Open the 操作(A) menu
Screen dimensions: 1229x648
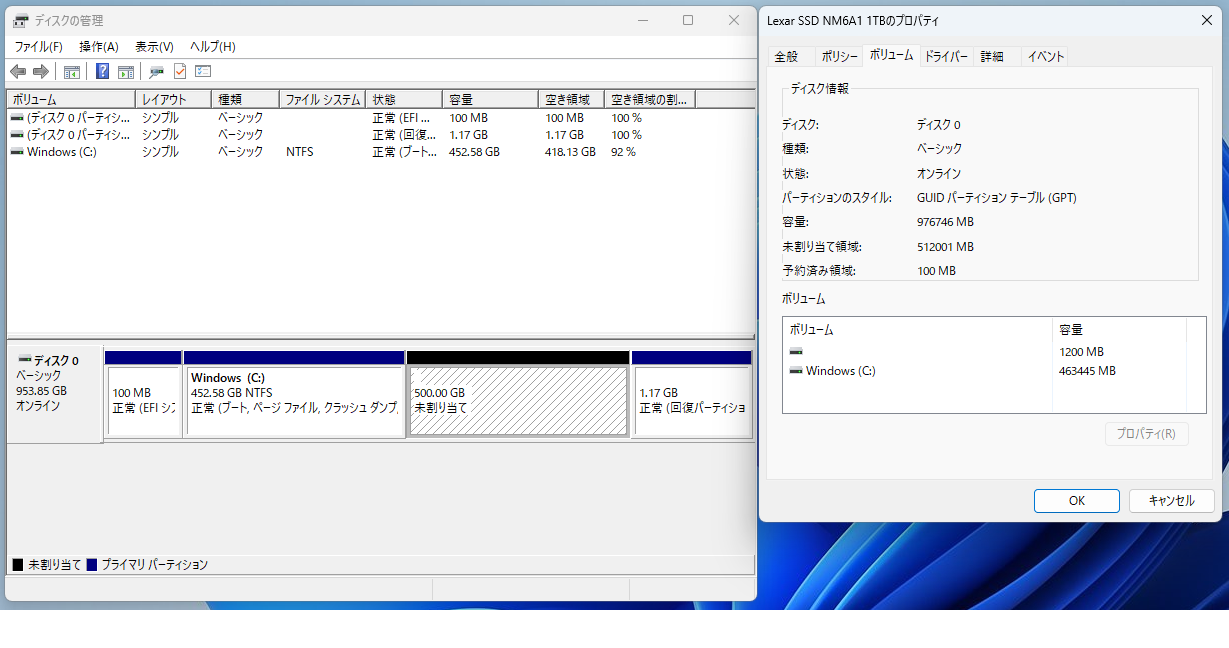(99, 47)
